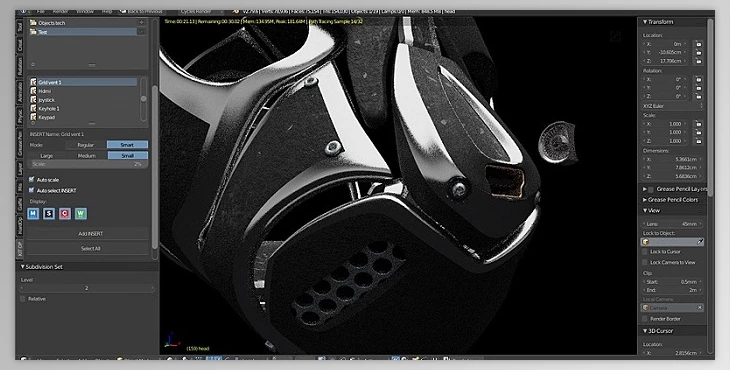
Task: Click the Location Y field
Action: [x=666, y=52]
